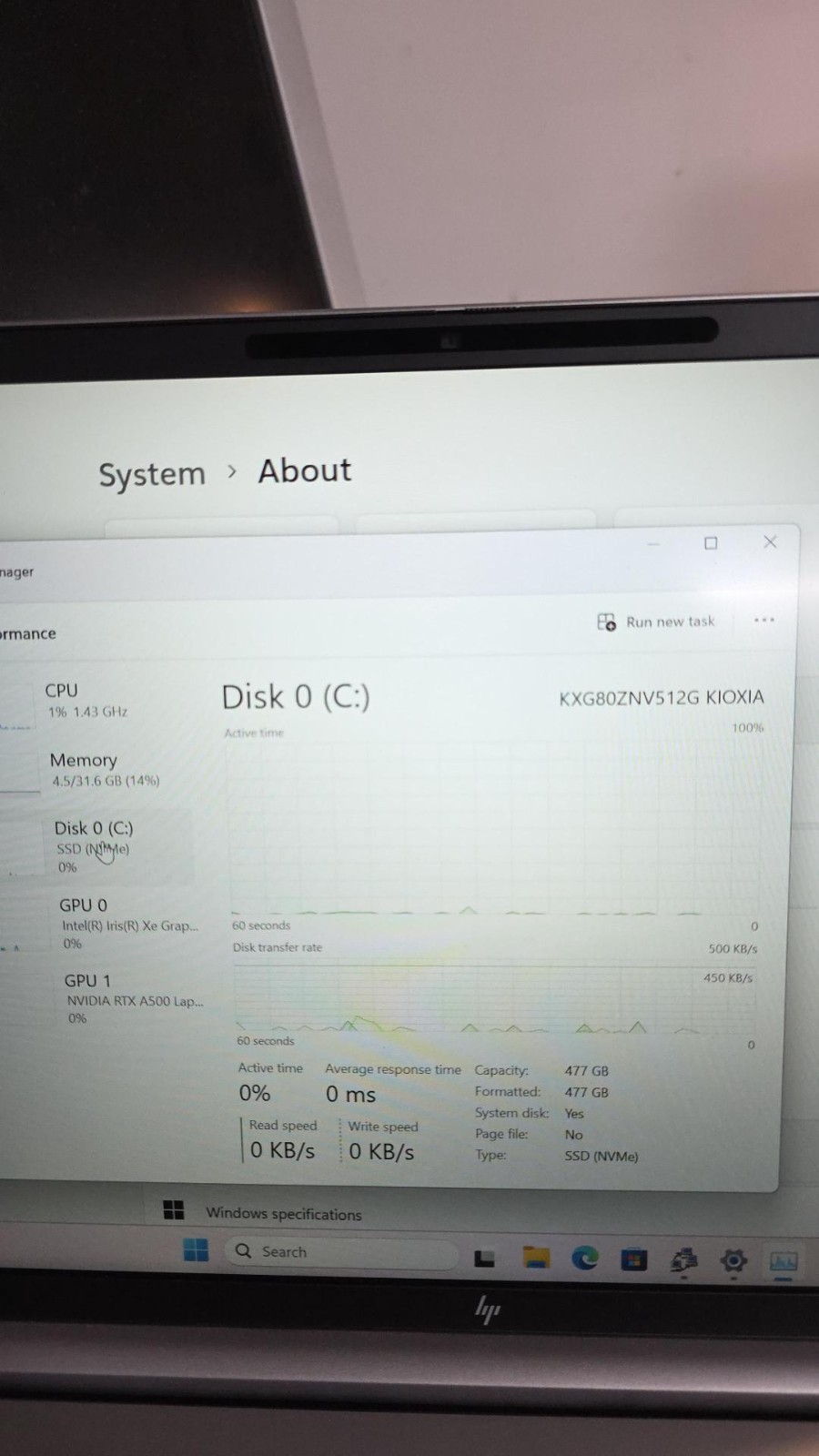Click the Windows specifications section header
The width and height of the screenshot is (819, 1456).
283,1214
